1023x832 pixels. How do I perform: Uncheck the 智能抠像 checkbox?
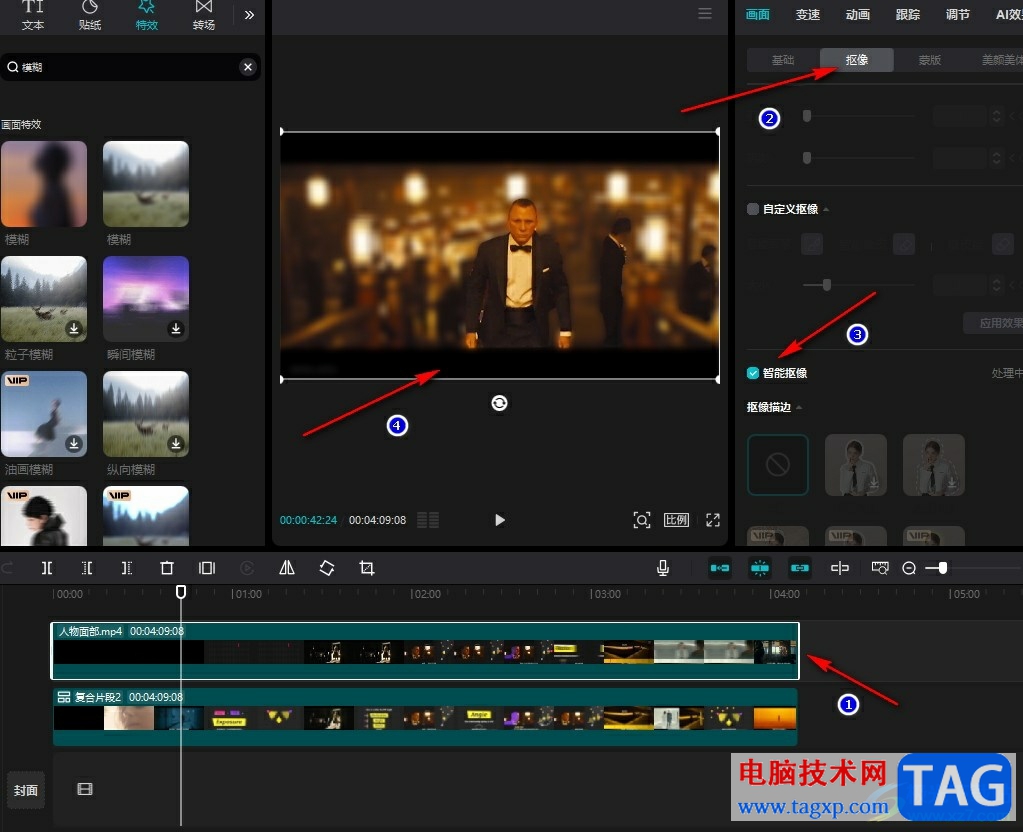(753, 373)
